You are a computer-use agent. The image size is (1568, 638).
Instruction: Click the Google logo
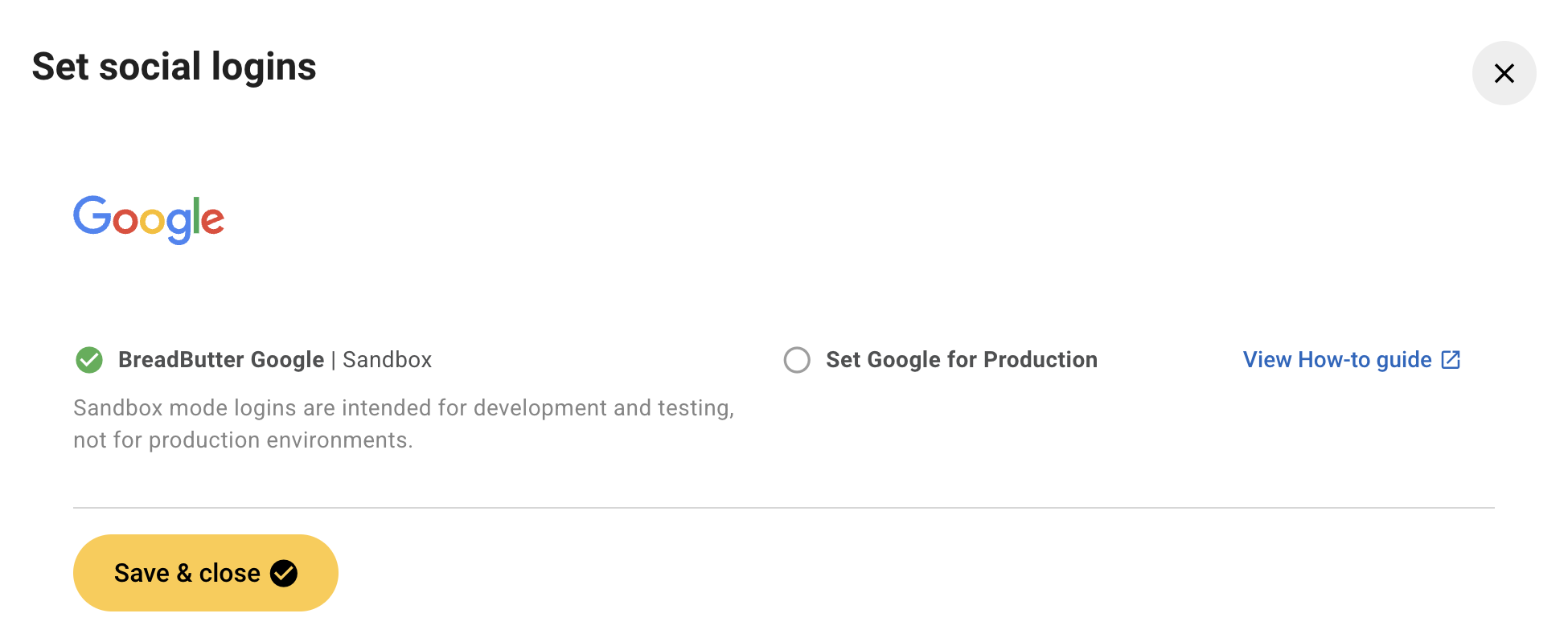(x=149, y=219)
